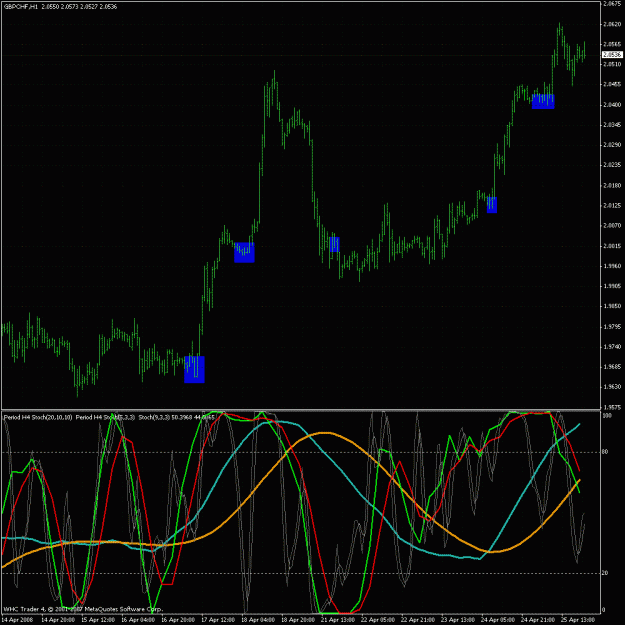This screenshot has height=625, width=625.
Task: Click the 2.0620 price scale label
Action: tap(612, 24)
